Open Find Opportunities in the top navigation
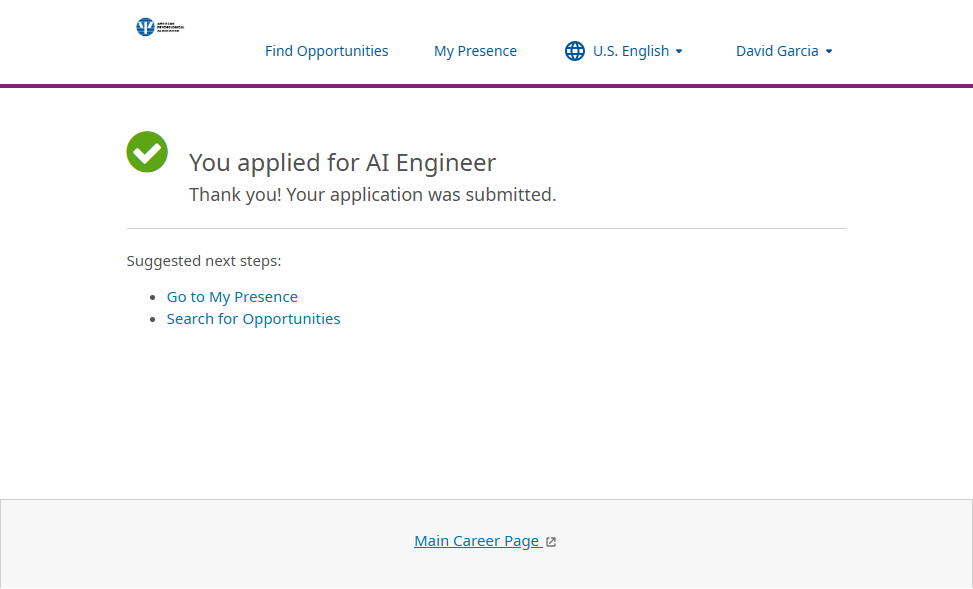The height and width of the screenshot is (589, 973). (x=326, y=51)
